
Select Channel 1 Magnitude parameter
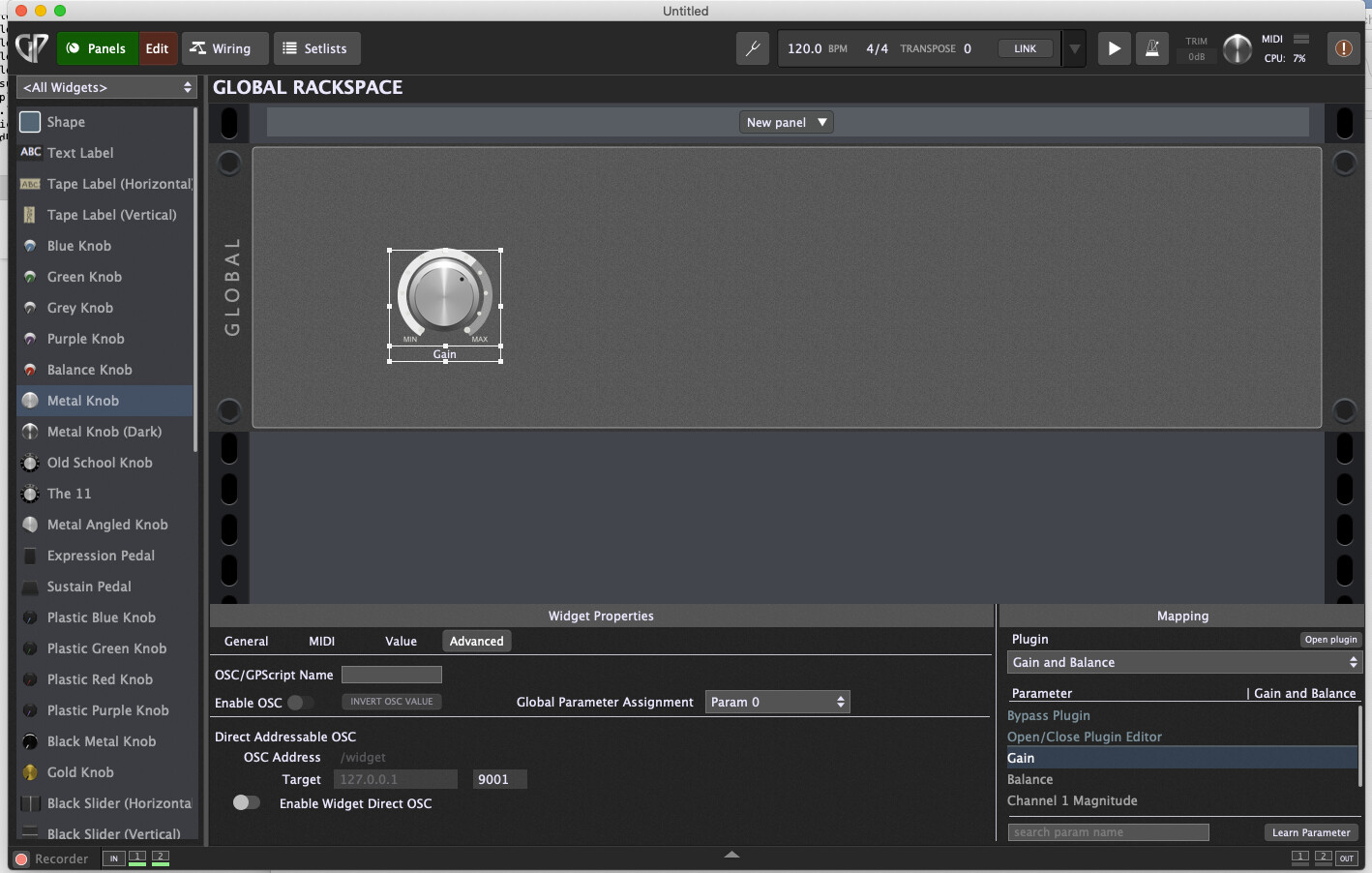pyautogui.click(x=1181, y=800)
